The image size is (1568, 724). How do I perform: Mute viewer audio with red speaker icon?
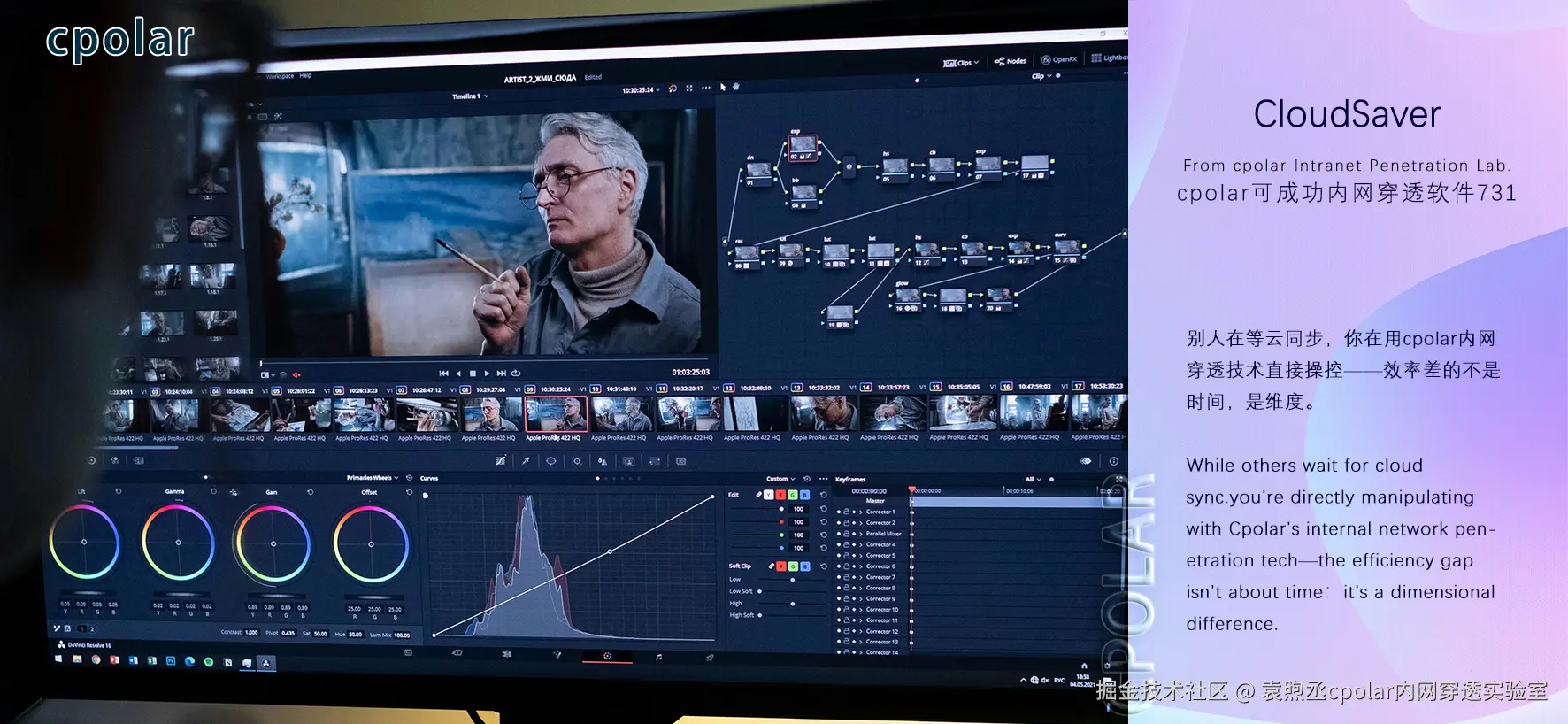(x=296, y=374)
